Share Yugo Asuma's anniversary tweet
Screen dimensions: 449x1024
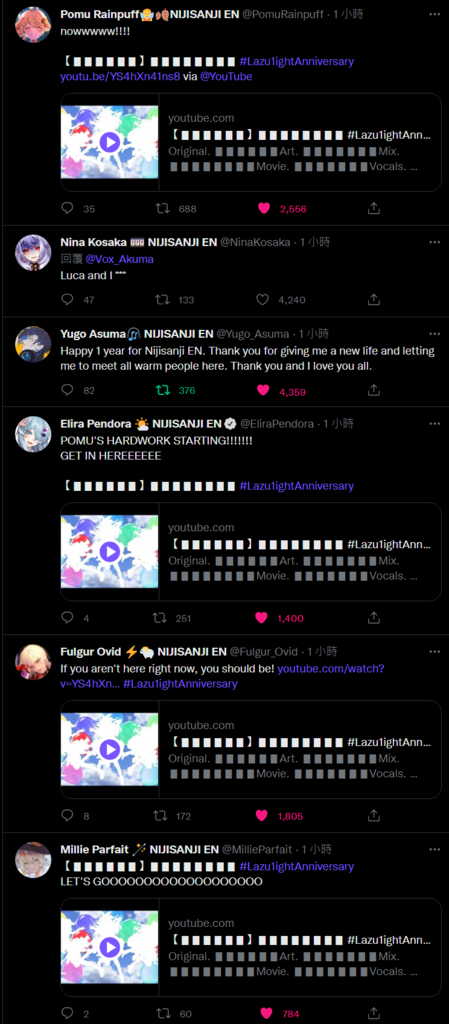point(373,390)
